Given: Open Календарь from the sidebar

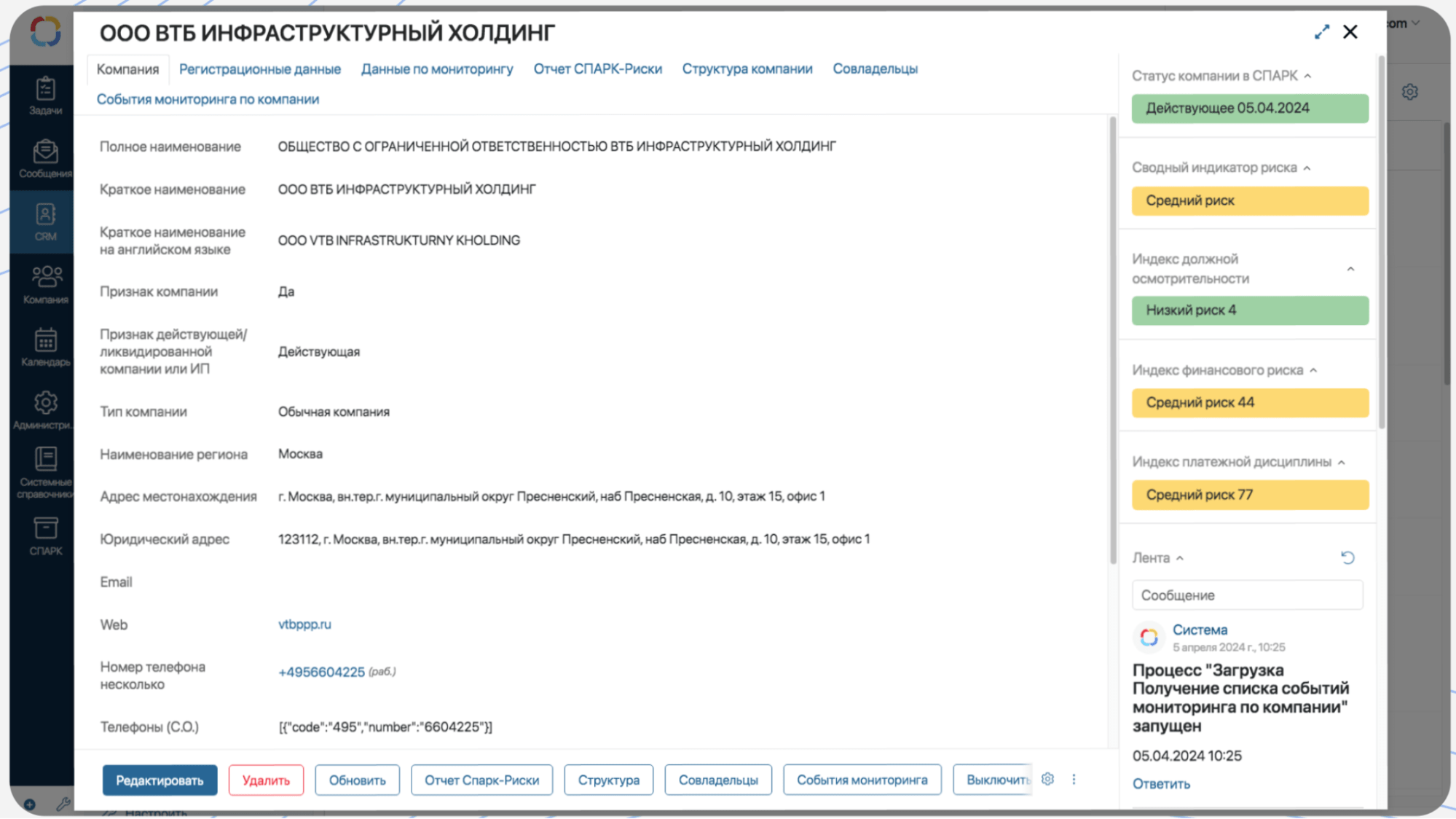Looking at the screenshot, I should click(x=45, y=348).
